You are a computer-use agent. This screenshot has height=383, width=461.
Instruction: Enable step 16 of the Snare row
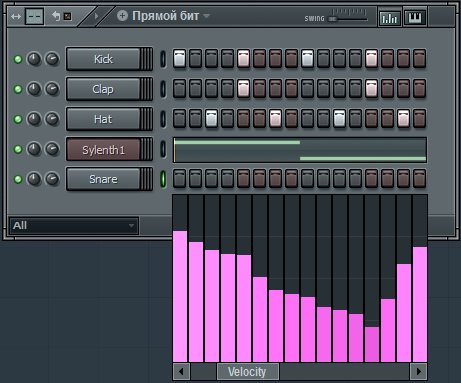419,179
